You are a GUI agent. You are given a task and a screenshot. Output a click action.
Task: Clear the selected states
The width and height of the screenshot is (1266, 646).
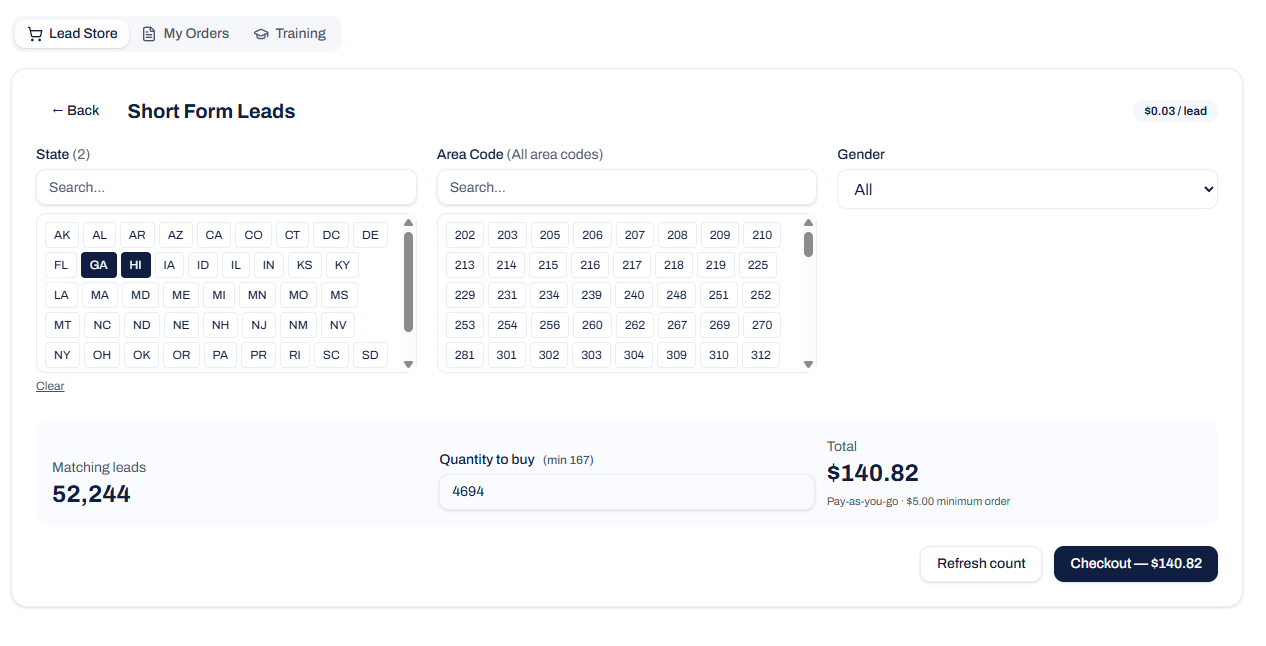point(50,386)
